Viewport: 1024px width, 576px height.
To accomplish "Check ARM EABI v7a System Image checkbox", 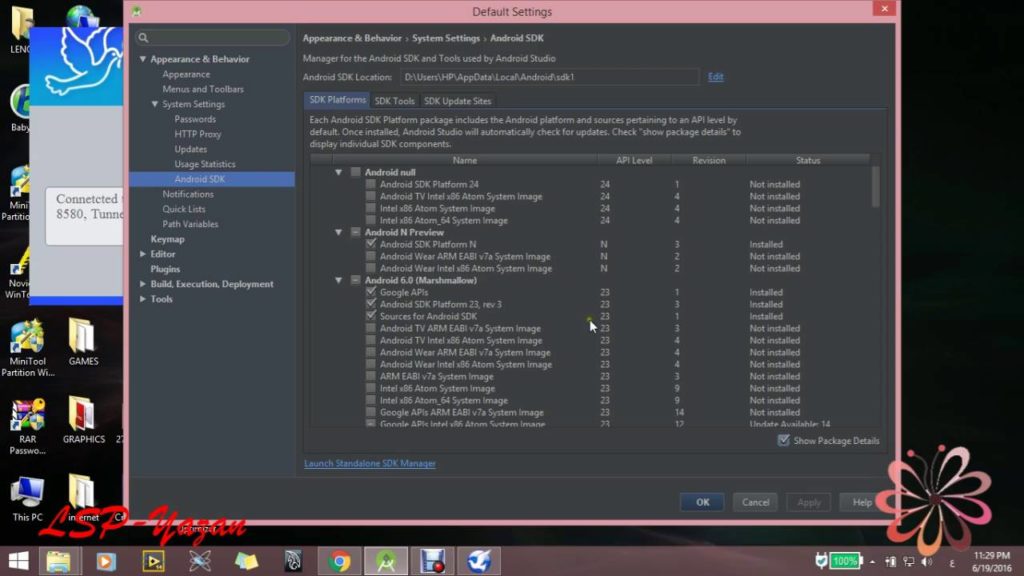I will coord(371,376).
